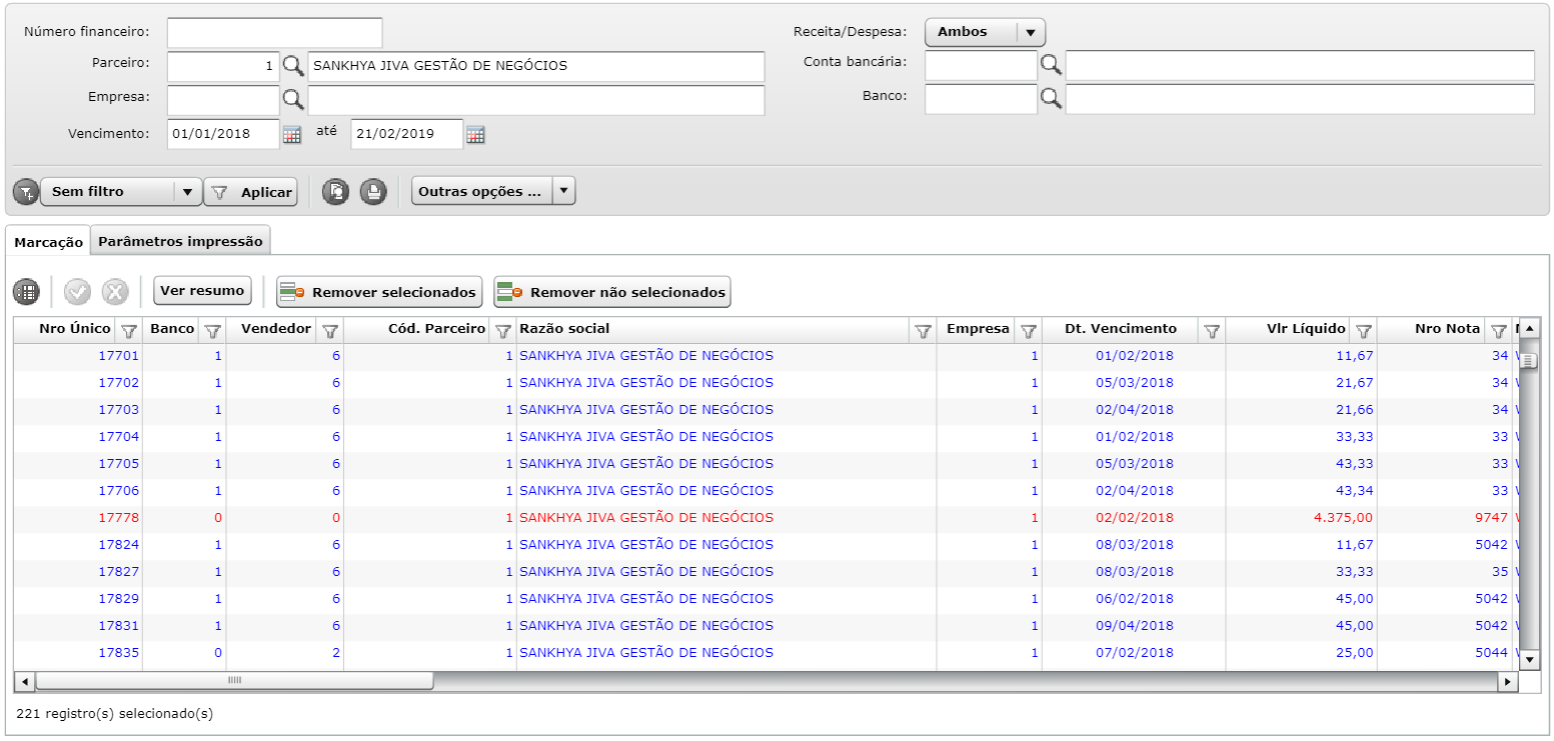Open Conta bancária search magnifier

coord(1051,65)
